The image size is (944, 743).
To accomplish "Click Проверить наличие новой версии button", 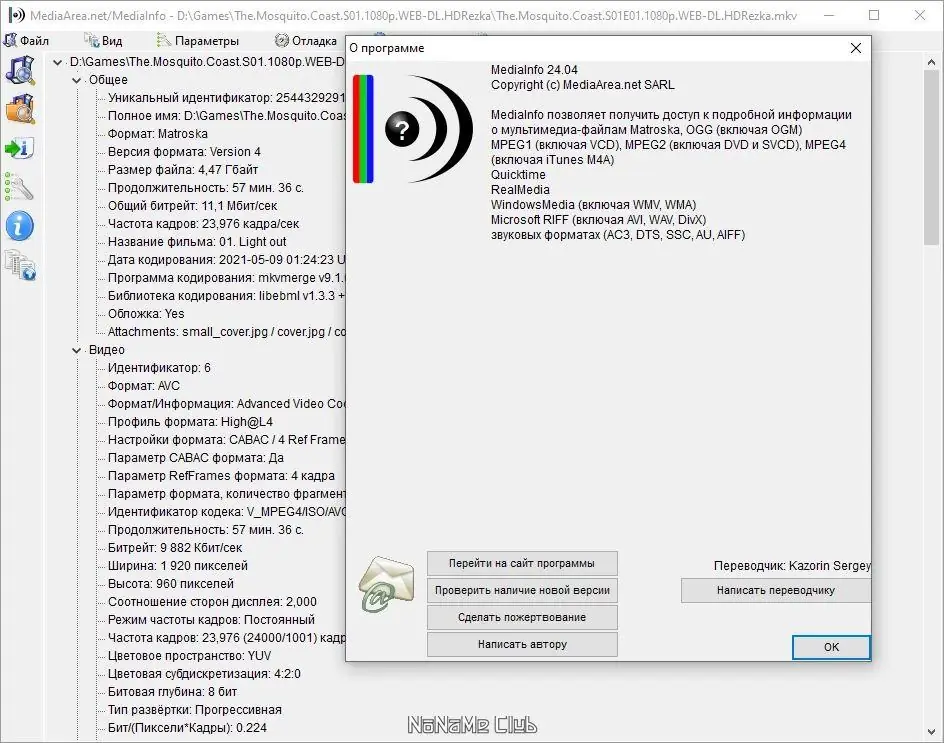I will pyautogui.click(x=522, y=591).
